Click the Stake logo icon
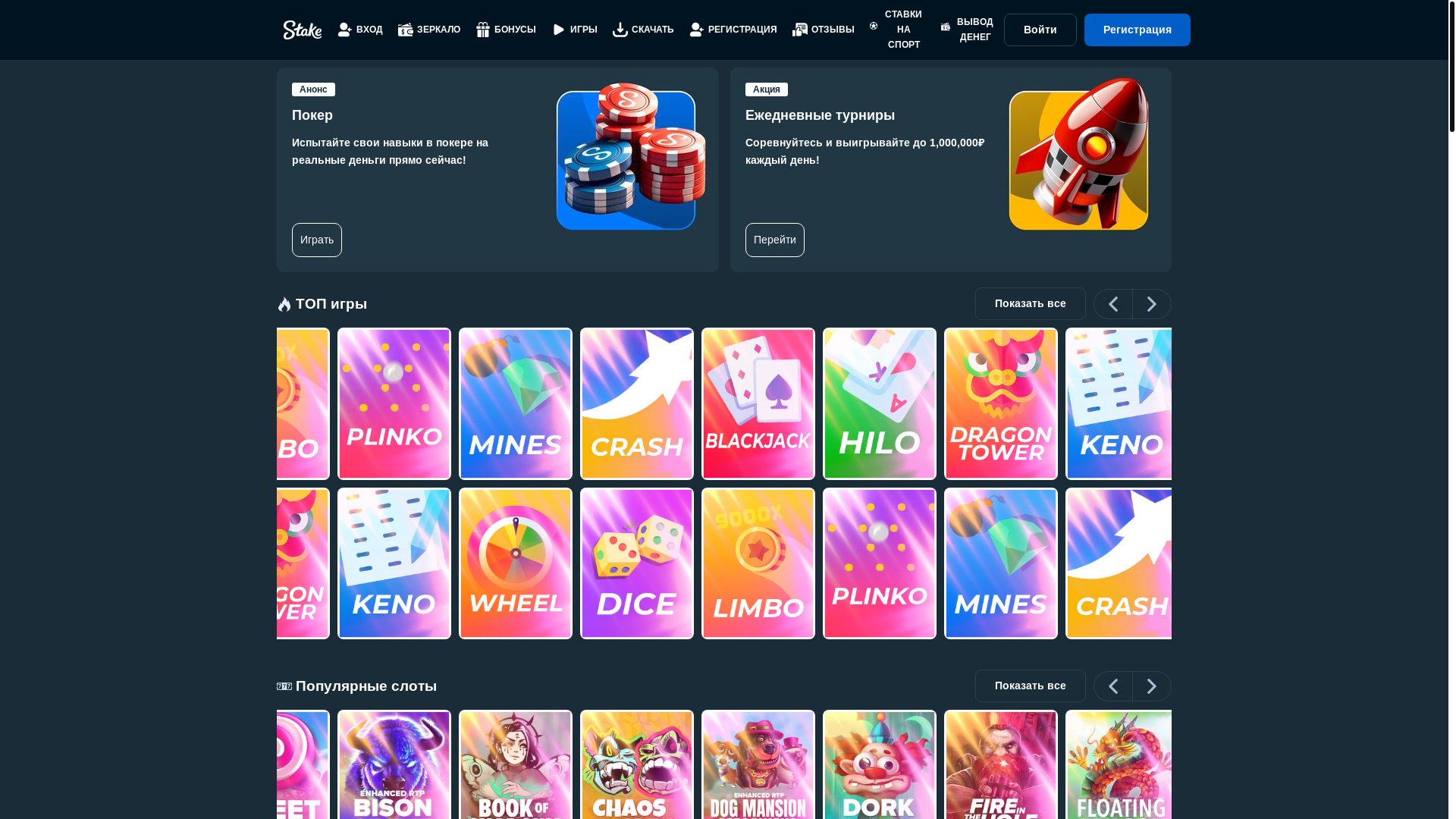The height and width of the screenshot is (819, 1456). (302, 30)
